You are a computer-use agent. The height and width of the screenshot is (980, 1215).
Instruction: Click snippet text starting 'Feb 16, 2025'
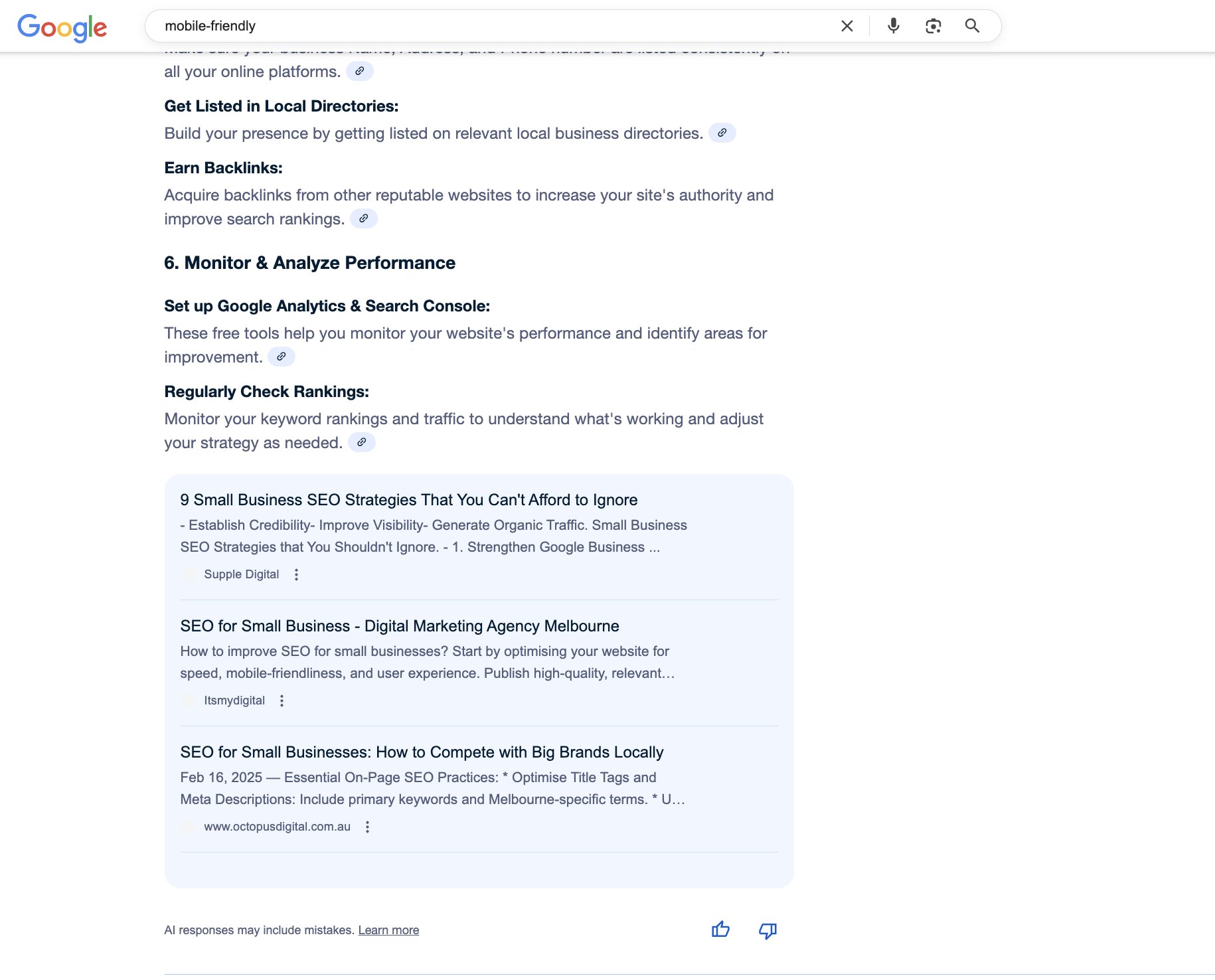tap(433, 788)
